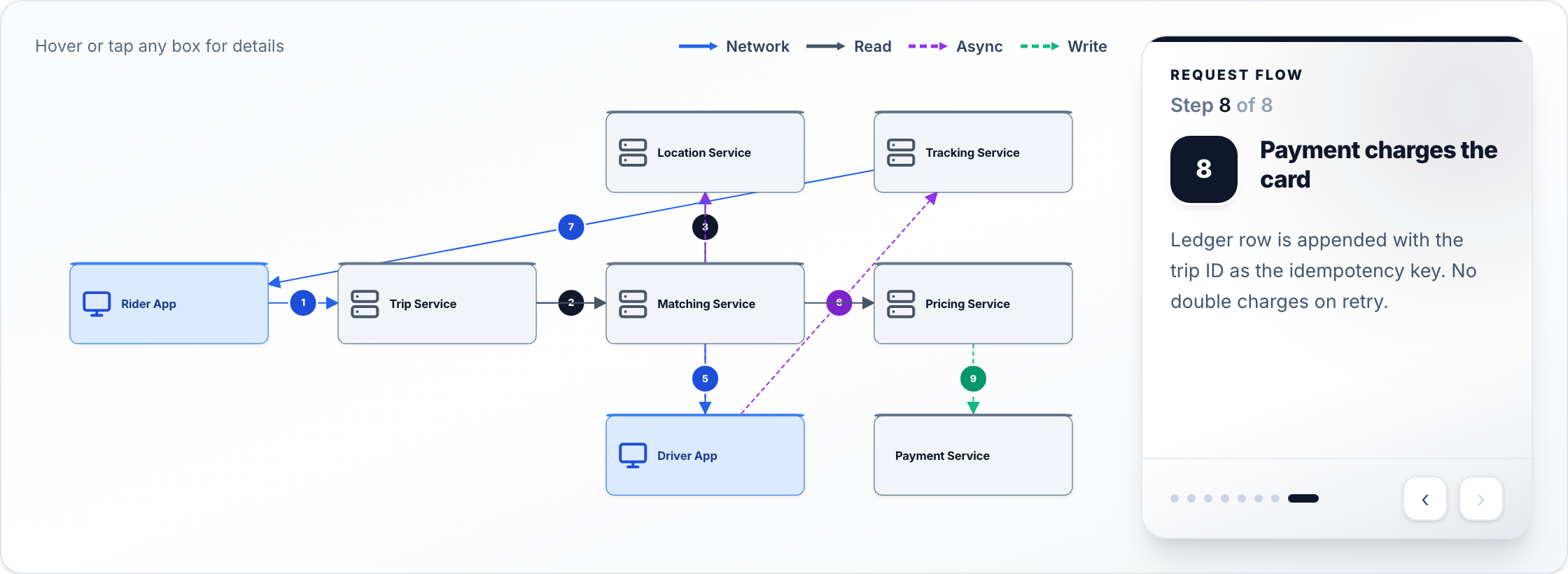The width and height of the screenshot is (1568, 574).
Task: Click the server icon in Tracking Service box
Action: [901, 153]
